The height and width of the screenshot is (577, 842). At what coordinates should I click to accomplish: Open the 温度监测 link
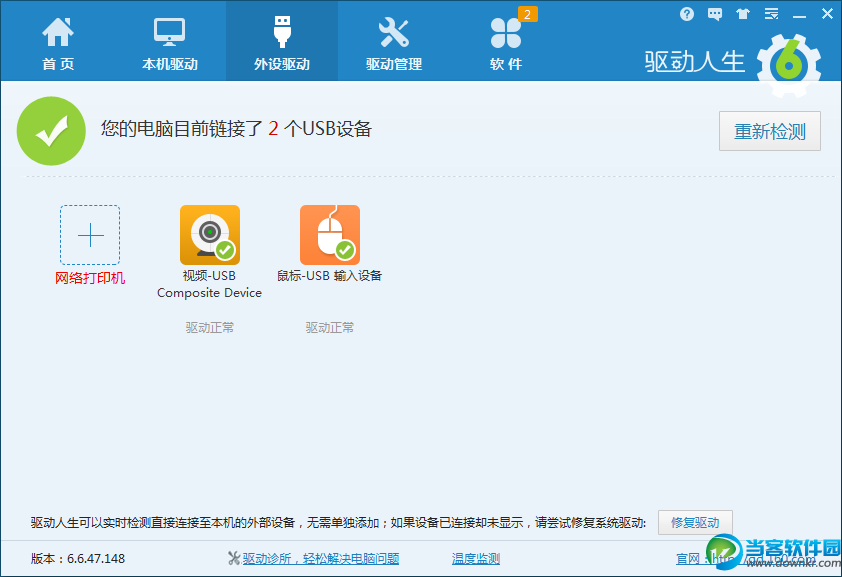[476, 559]
